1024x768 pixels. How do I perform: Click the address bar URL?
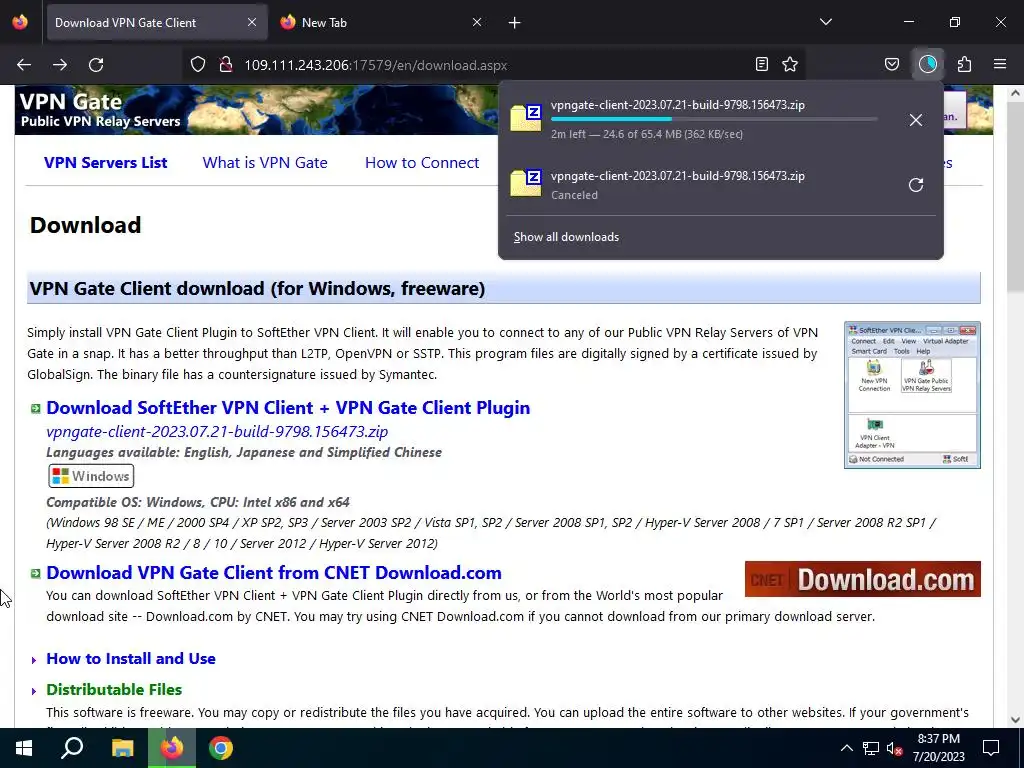(376, 65)
